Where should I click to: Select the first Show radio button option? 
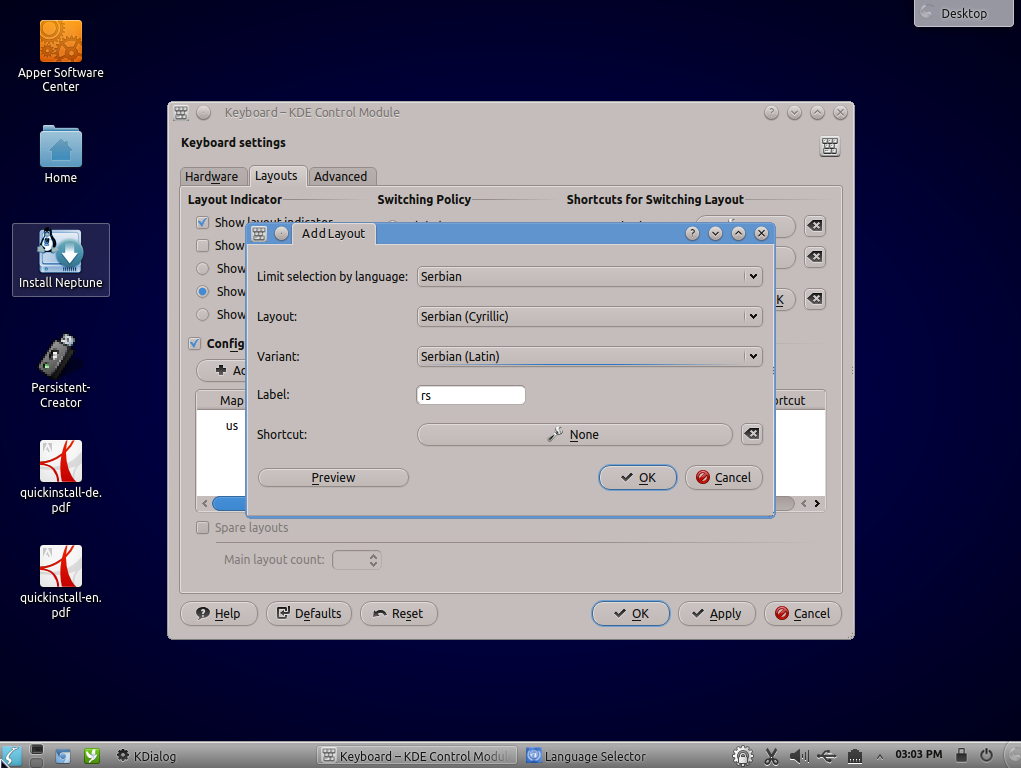[x=203, y=268]
